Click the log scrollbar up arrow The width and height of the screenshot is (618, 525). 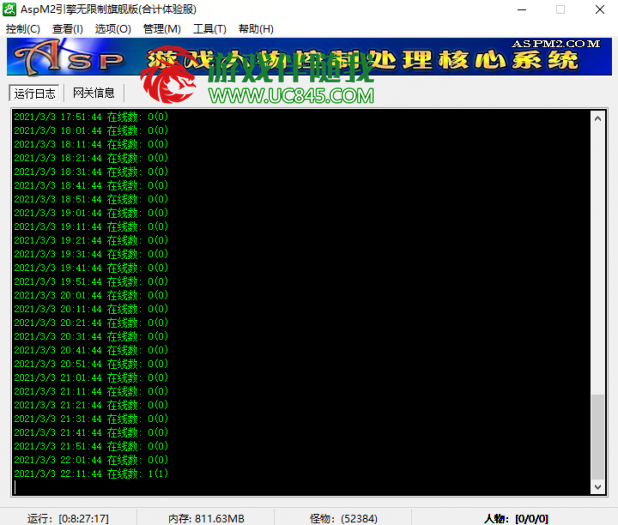(x=598, y=119)
